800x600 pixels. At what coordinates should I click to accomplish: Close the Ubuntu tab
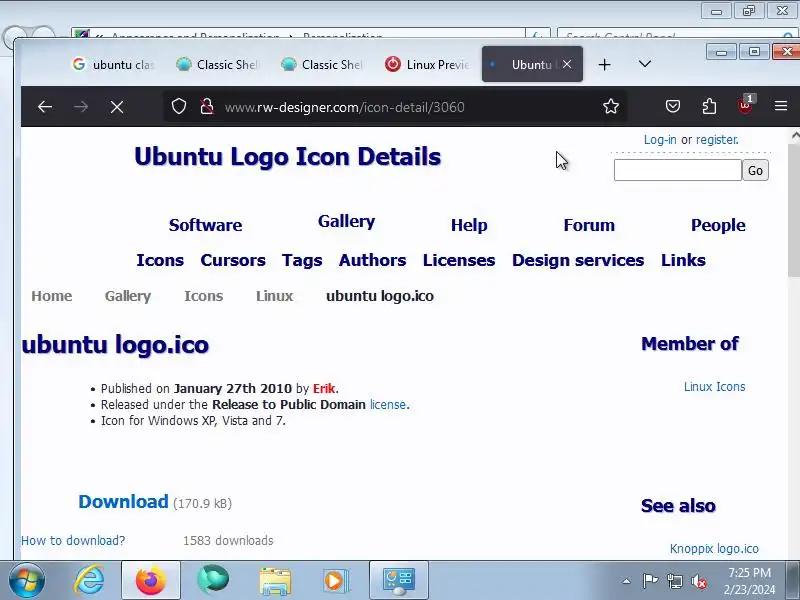[567, 64]
